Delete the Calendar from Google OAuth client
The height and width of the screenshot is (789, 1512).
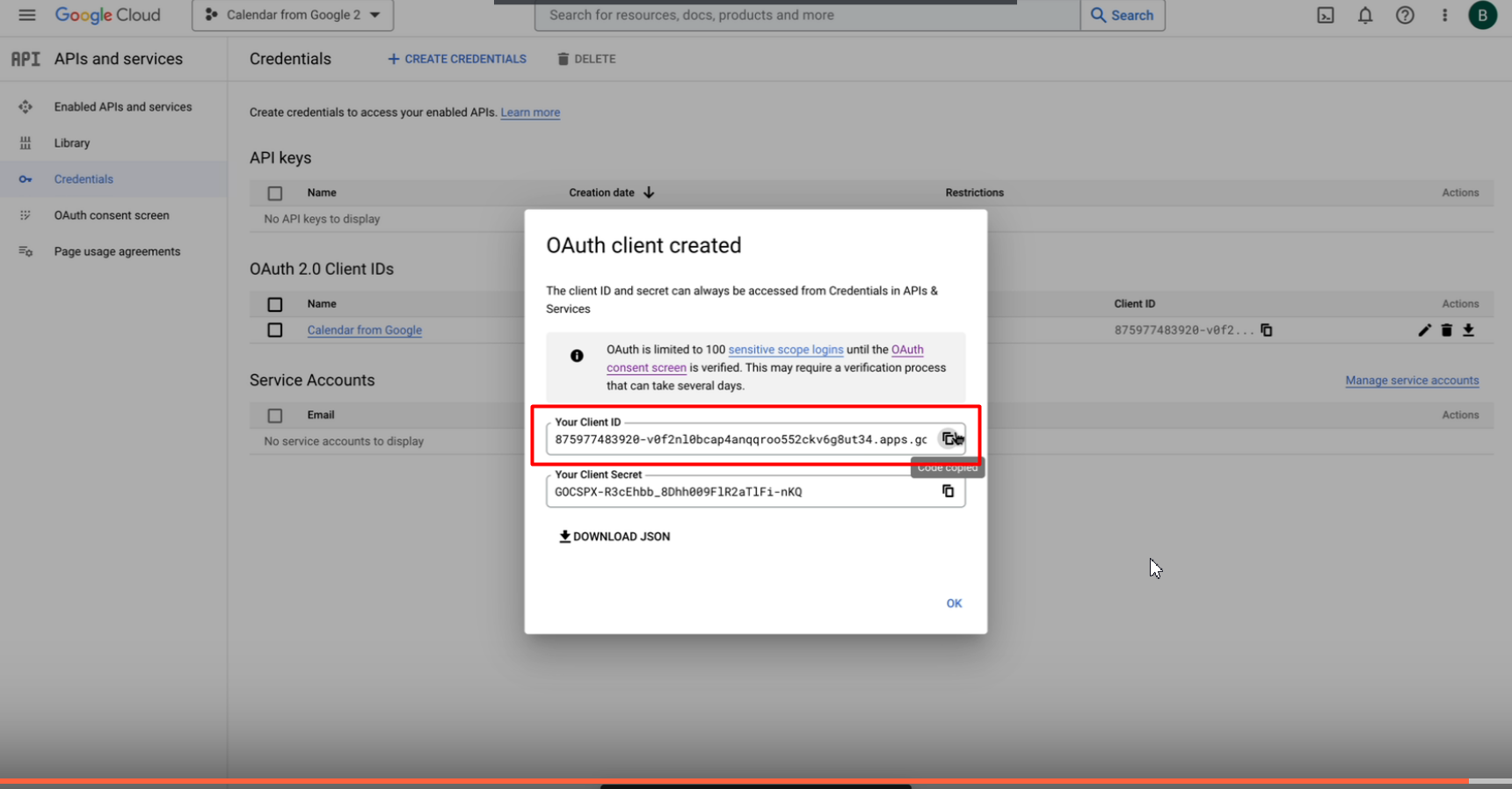pos(1446,330)
